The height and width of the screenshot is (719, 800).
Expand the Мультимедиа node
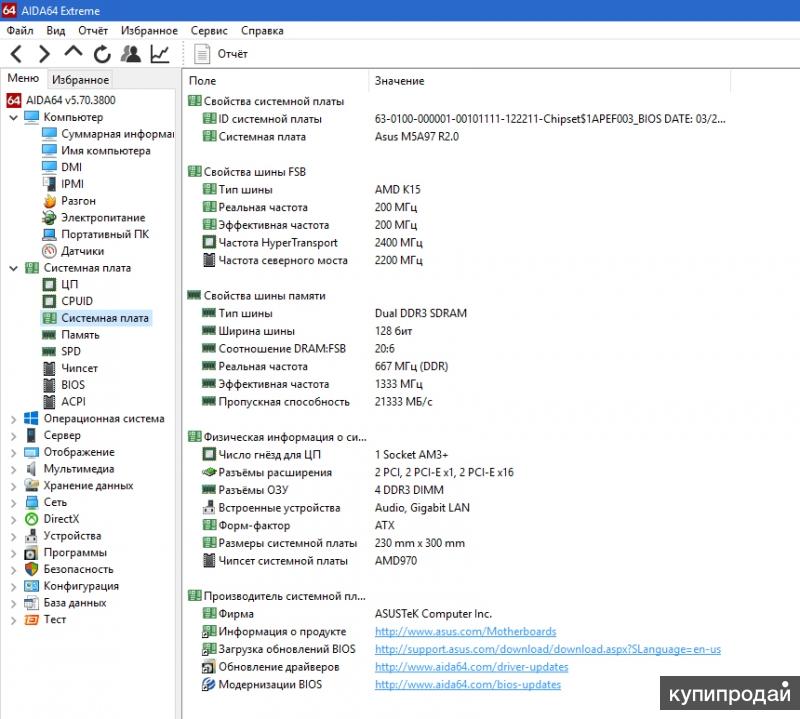point(14,469)
